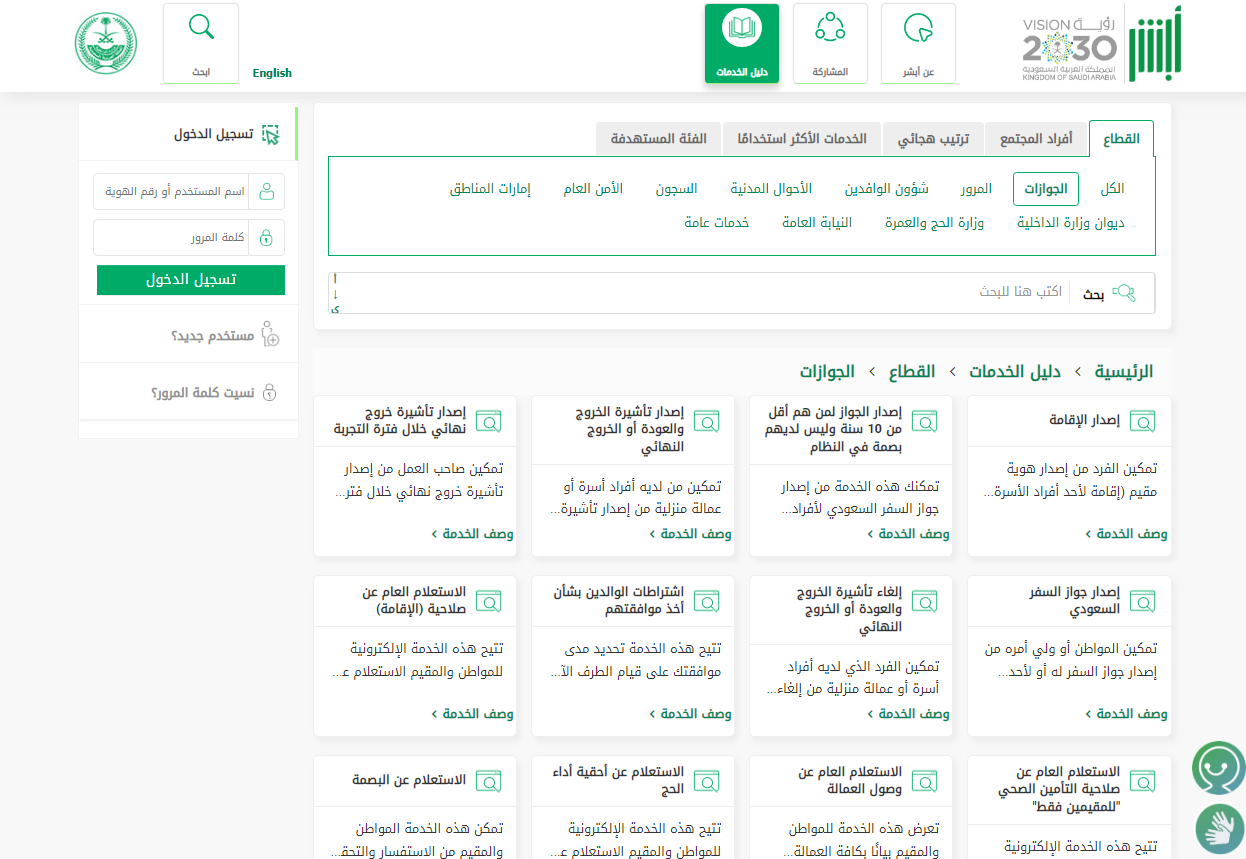
Task: Click the new user مستخدم جديد icon
Action: 269,334
